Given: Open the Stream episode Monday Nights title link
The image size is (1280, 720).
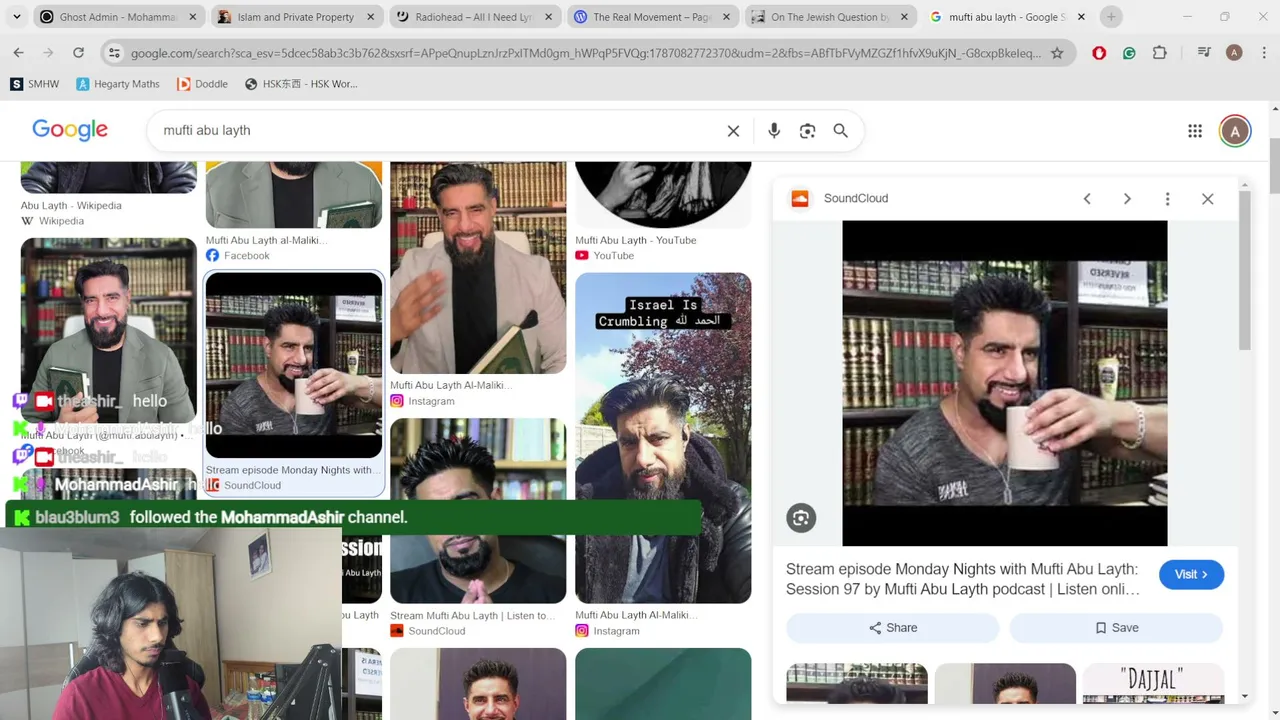Looking at the screenshot, I should pos(963,579).
